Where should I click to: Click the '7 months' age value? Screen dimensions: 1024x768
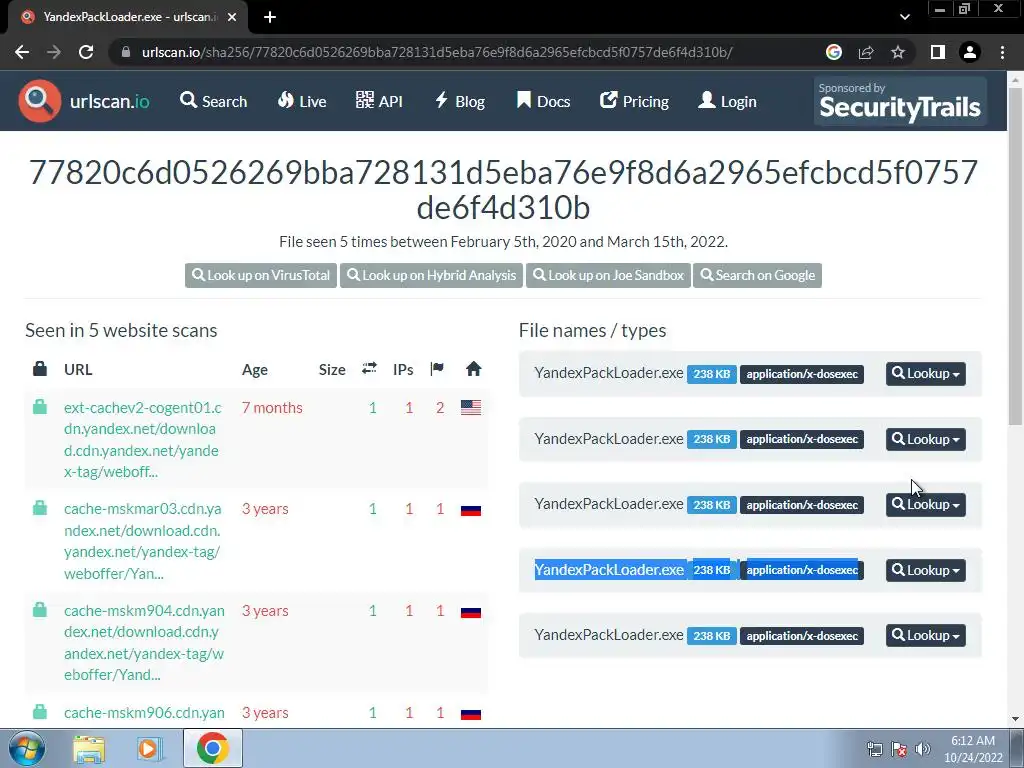tap(272, 408)
